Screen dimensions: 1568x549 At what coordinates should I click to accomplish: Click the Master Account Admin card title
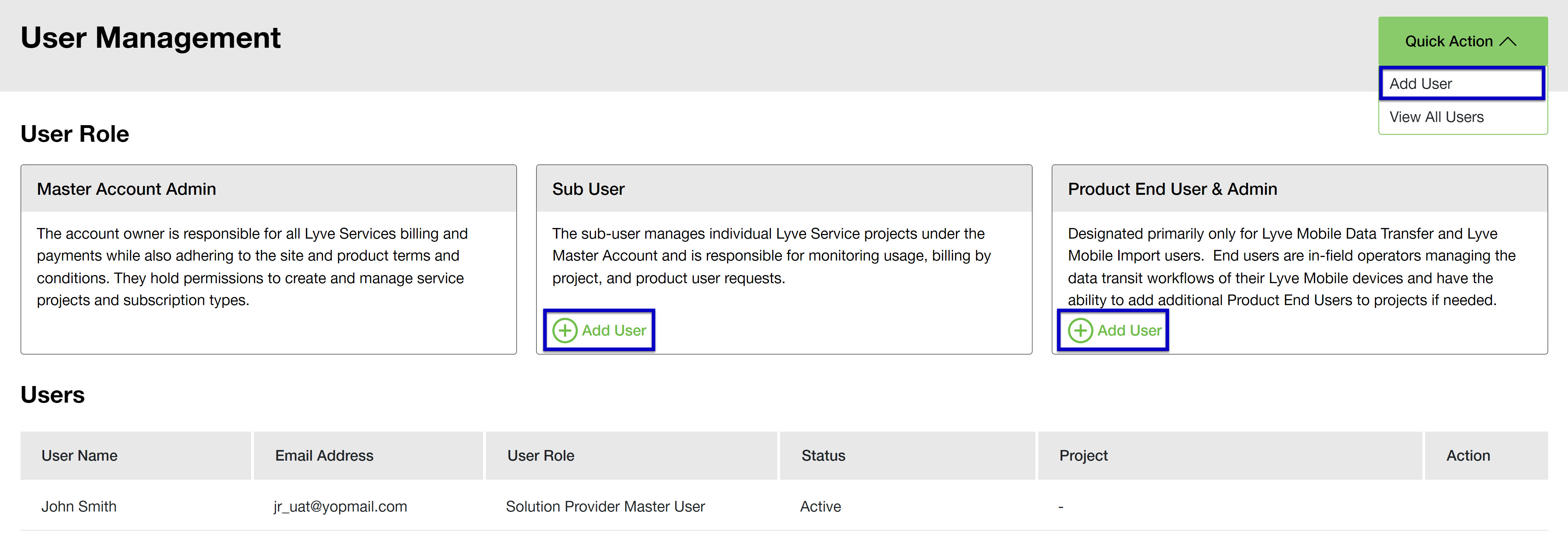(x=126, y=189)
